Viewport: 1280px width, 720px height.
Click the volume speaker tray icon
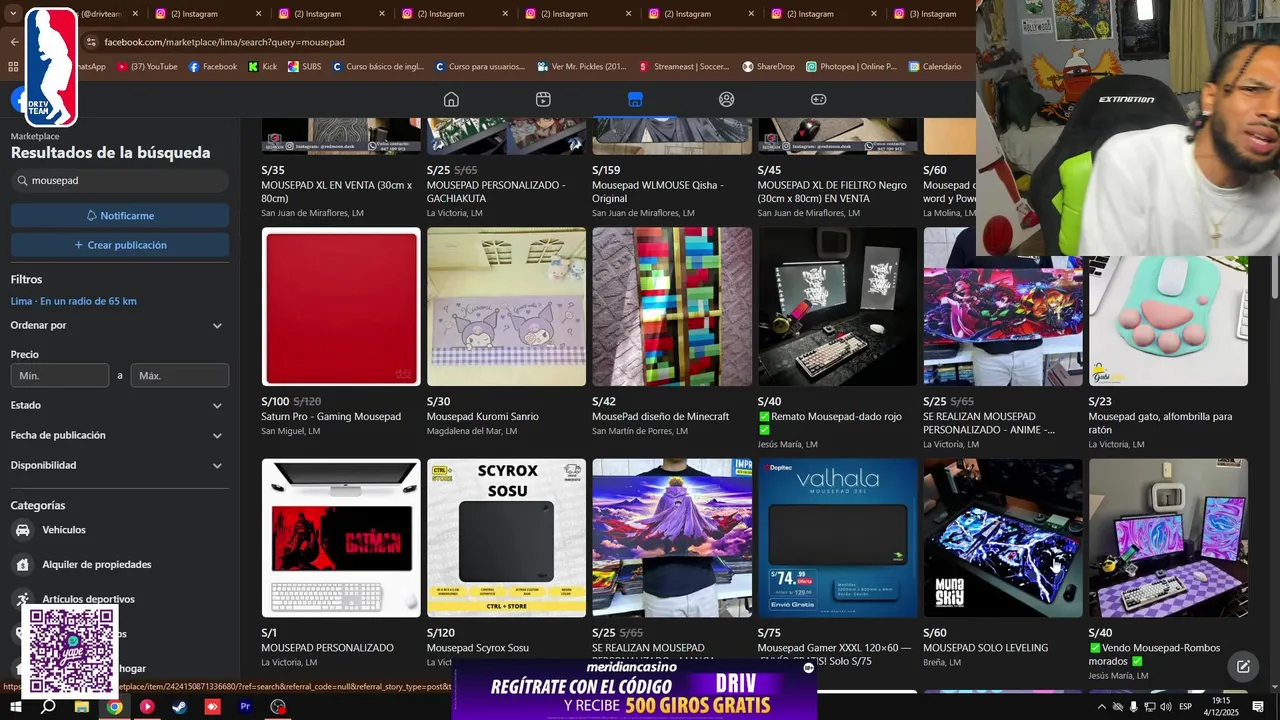click(1166, 707)
